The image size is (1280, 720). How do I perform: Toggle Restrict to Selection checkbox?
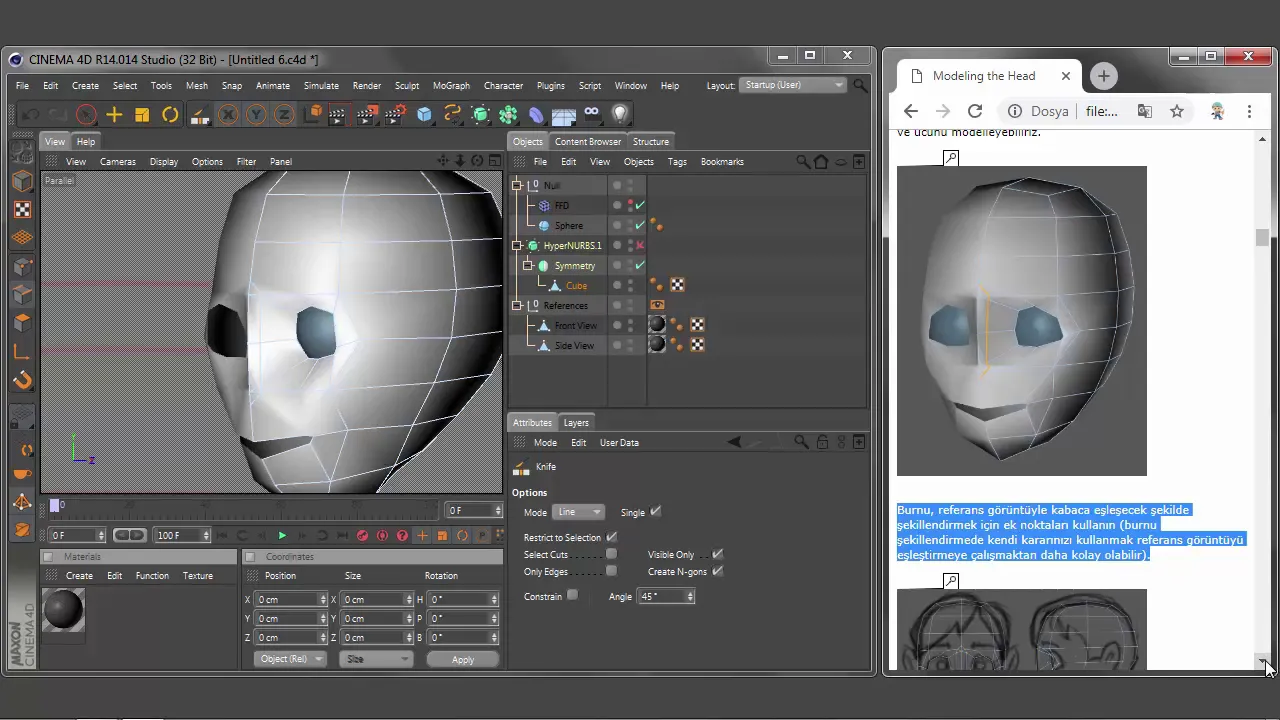click(x=612, y=537)
